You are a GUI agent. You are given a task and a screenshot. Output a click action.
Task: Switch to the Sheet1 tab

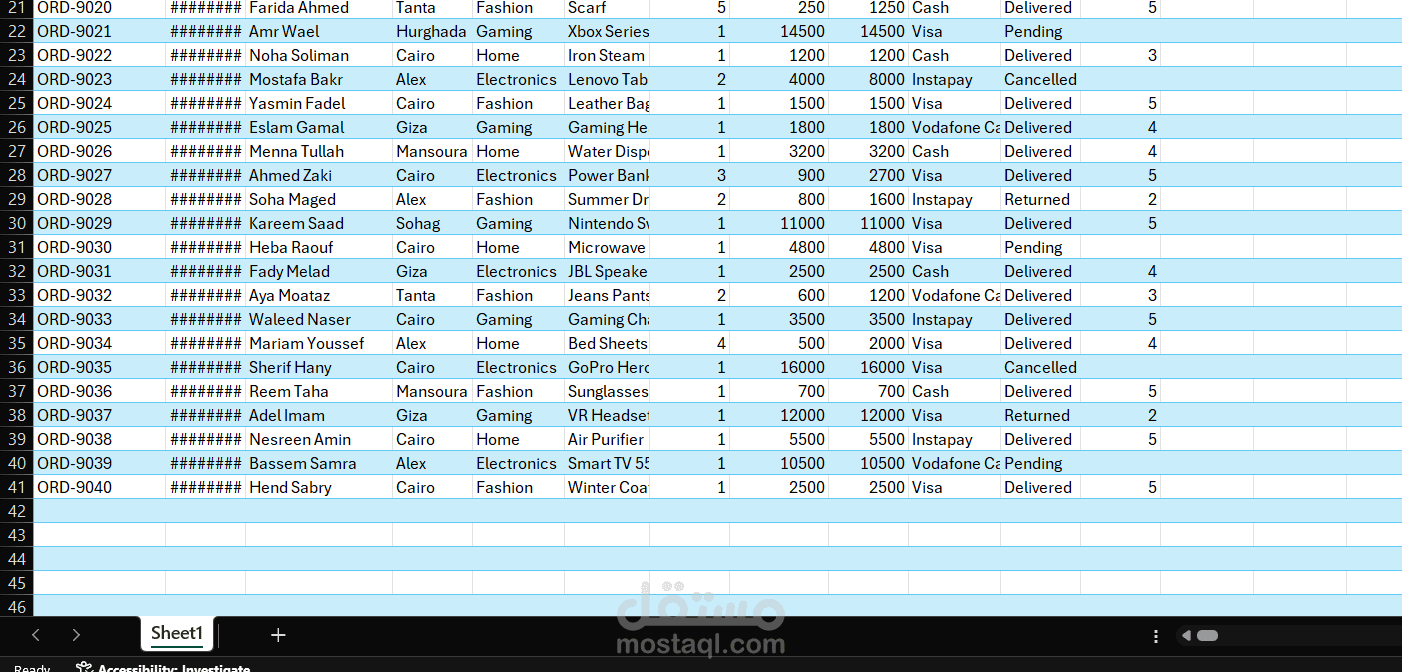point(177,633)
